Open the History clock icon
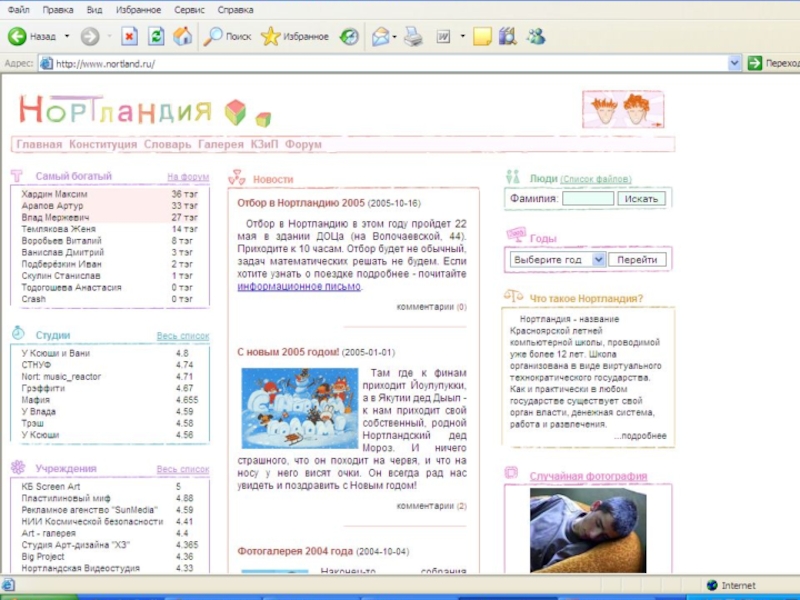The image size is (800, 600). tap(349, 37)
